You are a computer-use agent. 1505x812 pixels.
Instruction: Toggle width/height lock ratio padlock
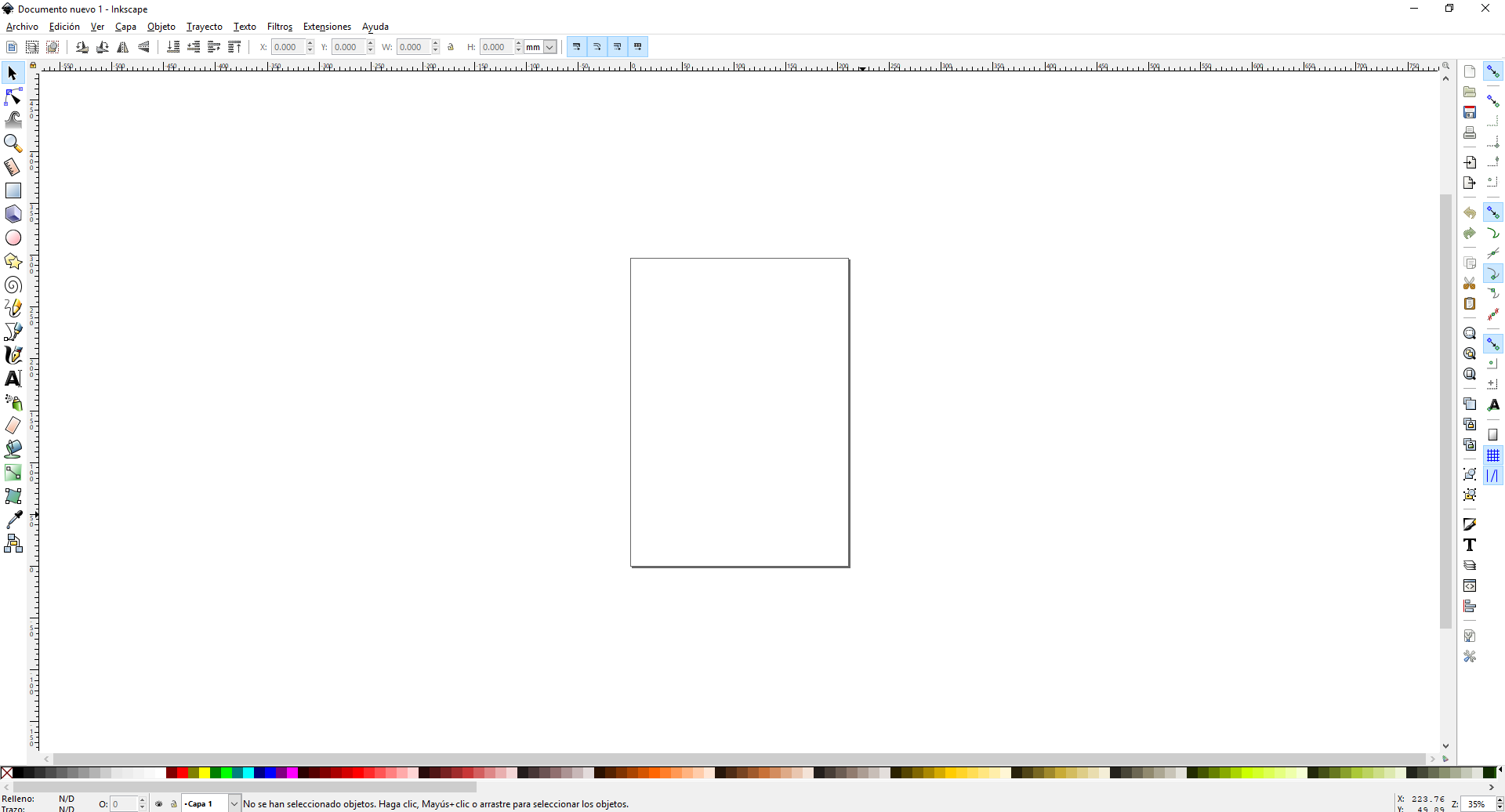coord(451,47)
